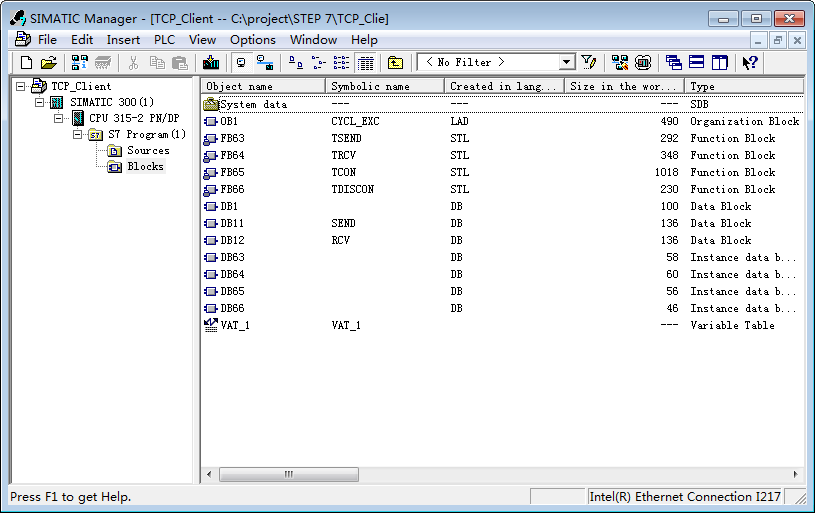The width and height of the screenshot is (815, 513).
Task: Sort by Size in work memory header
Action: click(x=624, y=86)
